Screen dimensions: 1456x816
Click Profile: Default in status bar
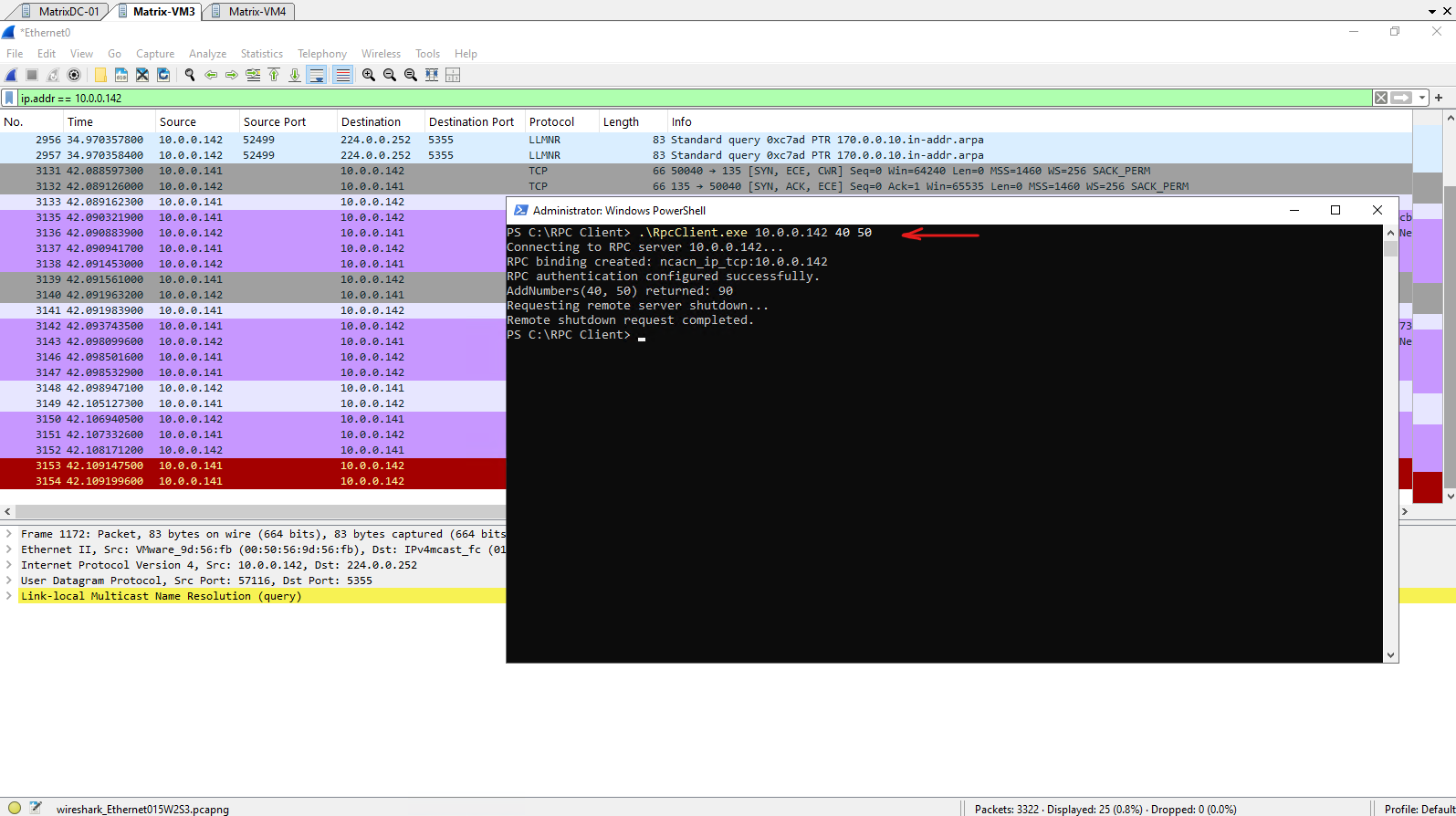[1419, 809]
